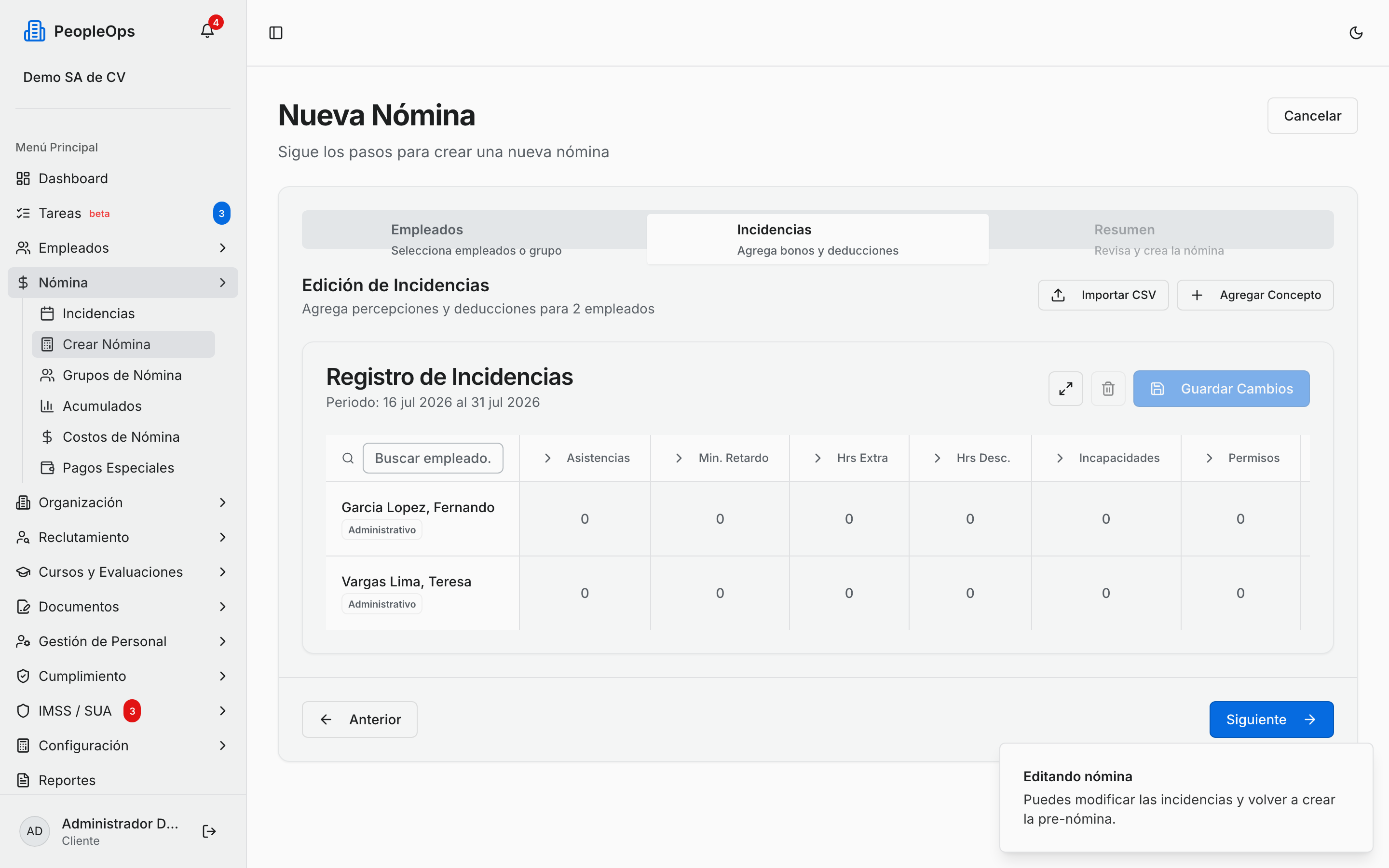The width and height of the screenshot is (1389, 868).
Task: Click the Siguiente button
Action: coord(1271,719)
